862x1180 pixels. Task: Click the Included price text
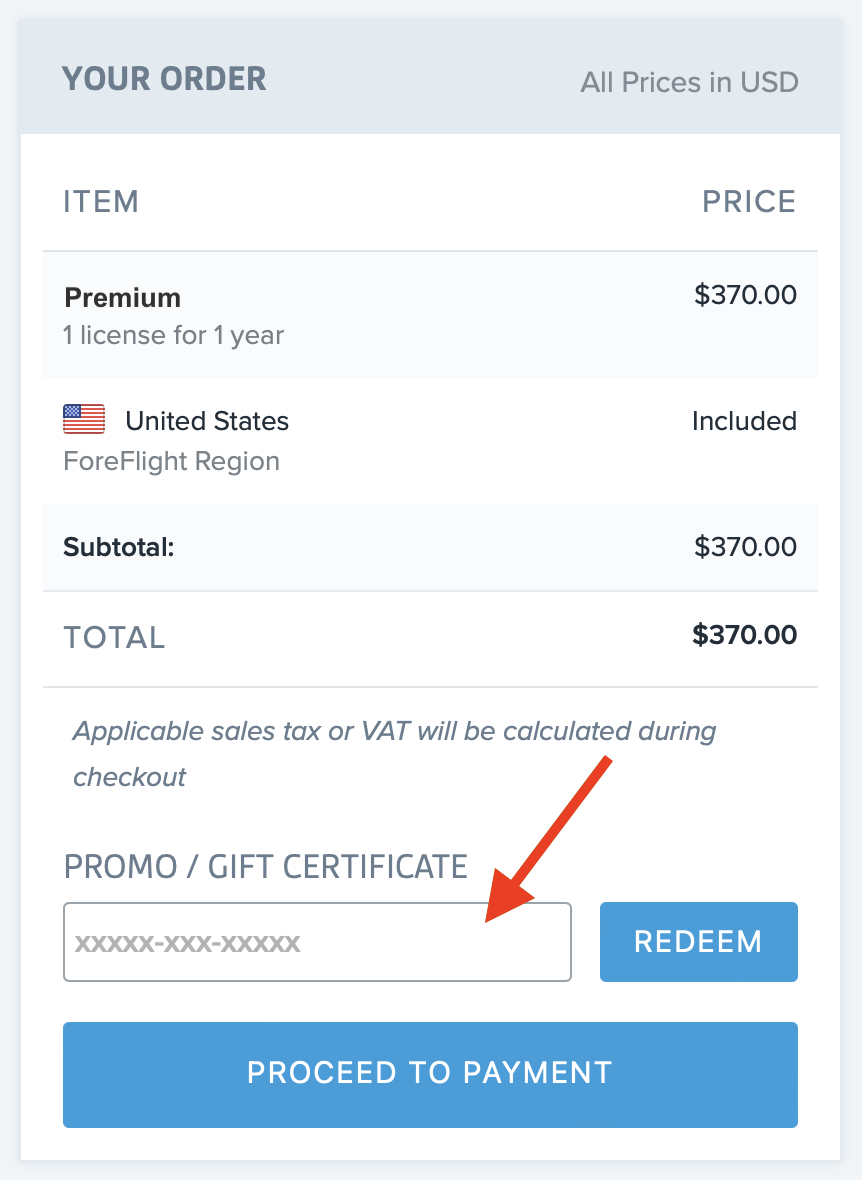pyautogui.click(x=744, y=421)
